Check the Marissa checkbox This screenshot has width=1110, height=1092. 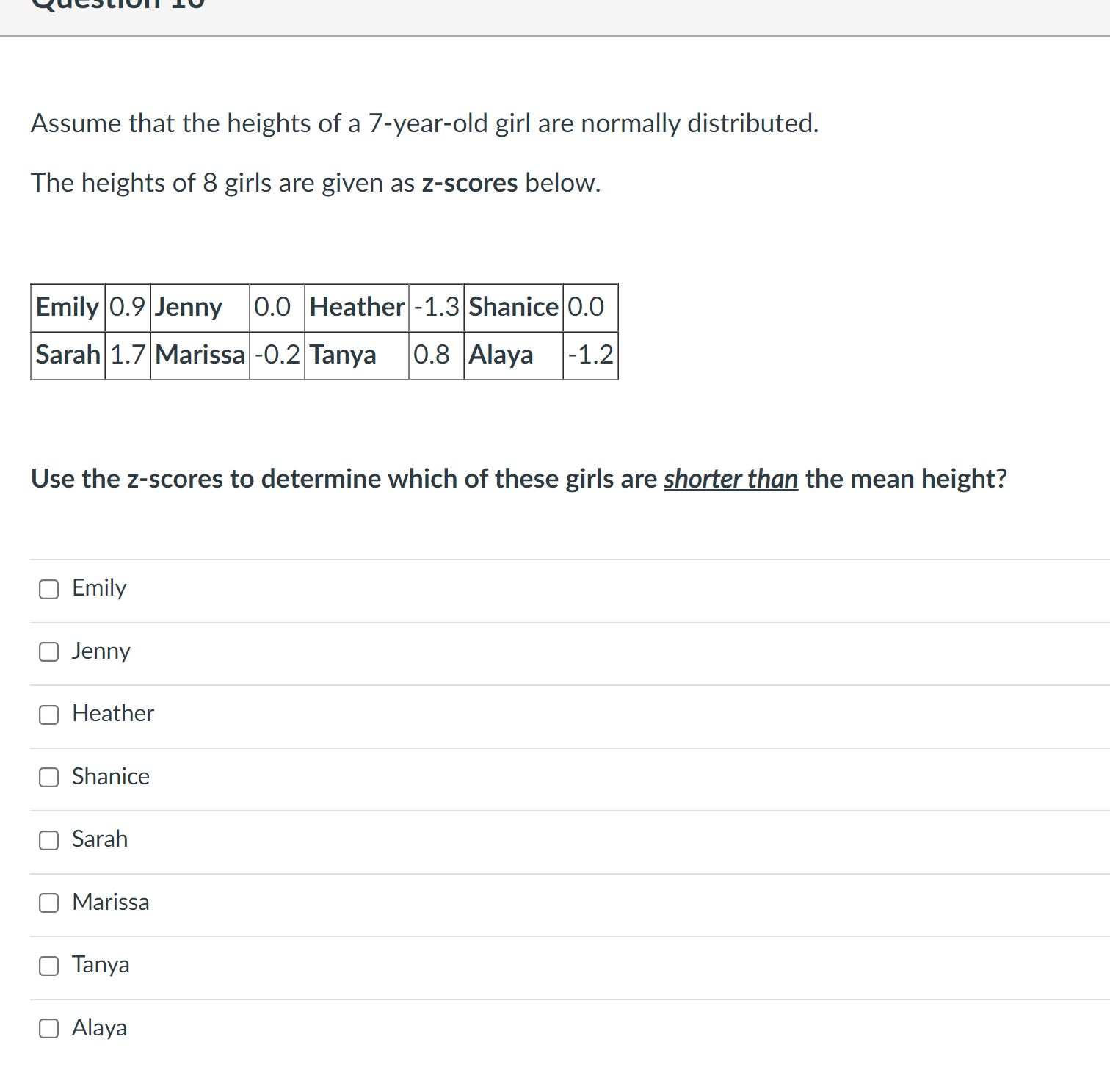coord(48,903)
